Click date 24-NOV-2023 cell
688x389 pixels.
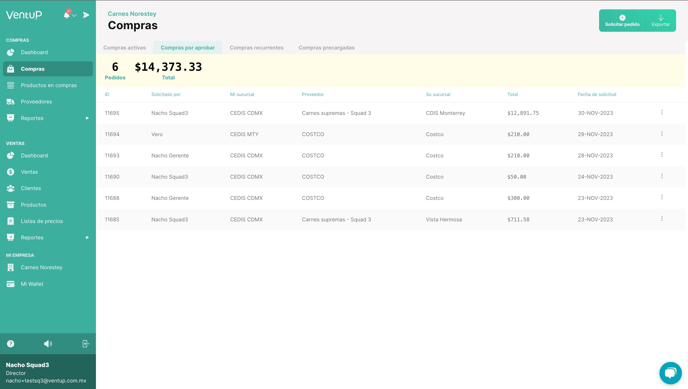click(x=595, y=177)
